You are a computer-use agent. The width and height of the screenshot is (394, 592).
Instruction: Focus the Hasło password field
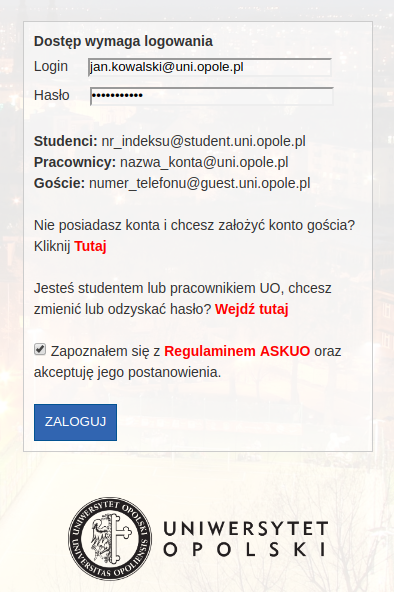pos(212,96)
